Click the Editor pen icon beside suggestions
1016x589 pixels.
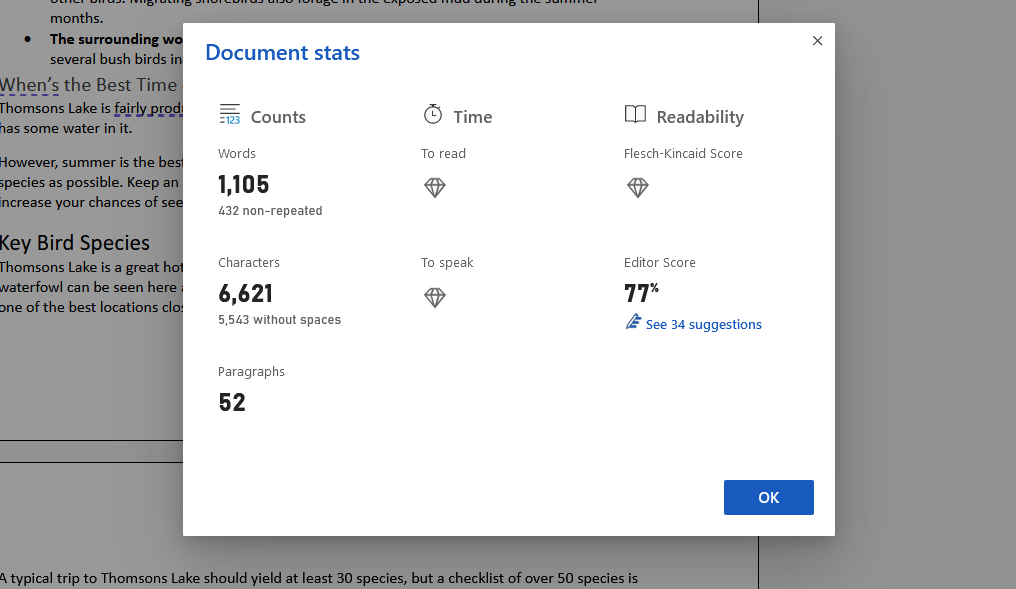[x=632, y=322]
